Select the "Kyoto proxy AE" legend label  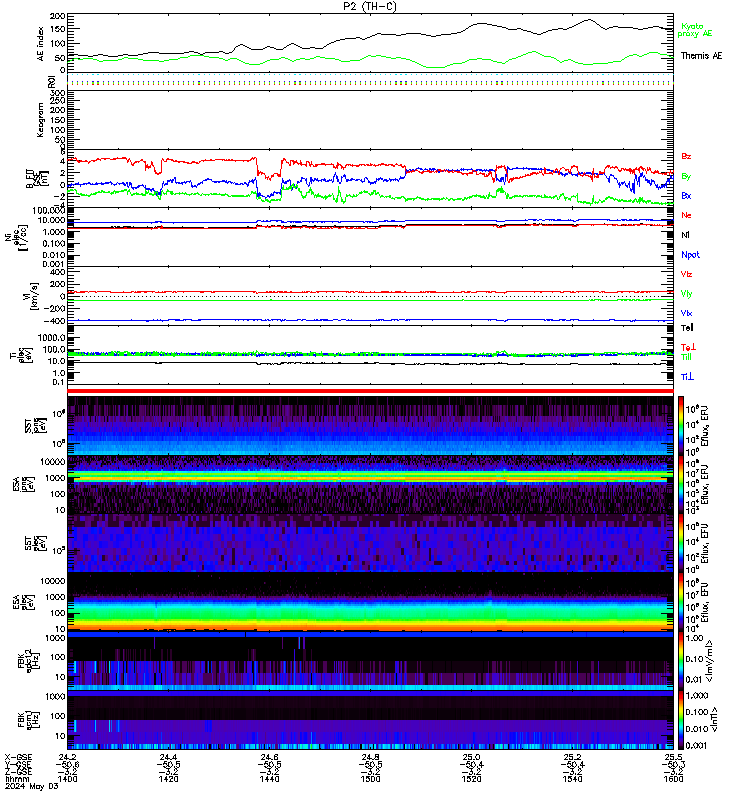click(694, 30)
